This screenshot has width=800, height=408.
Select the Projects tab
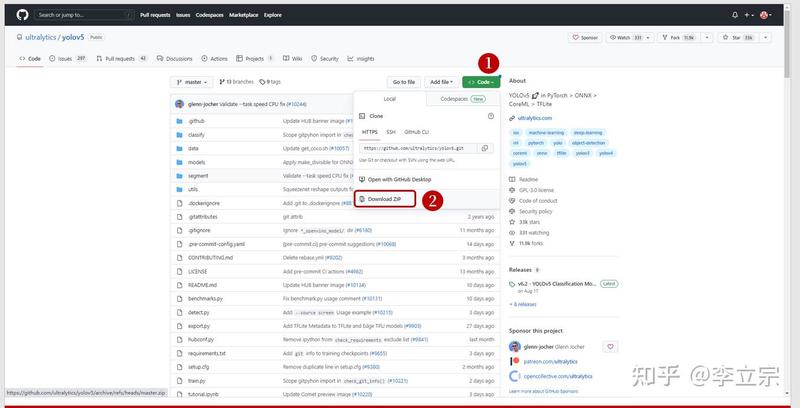click(255, 59)
